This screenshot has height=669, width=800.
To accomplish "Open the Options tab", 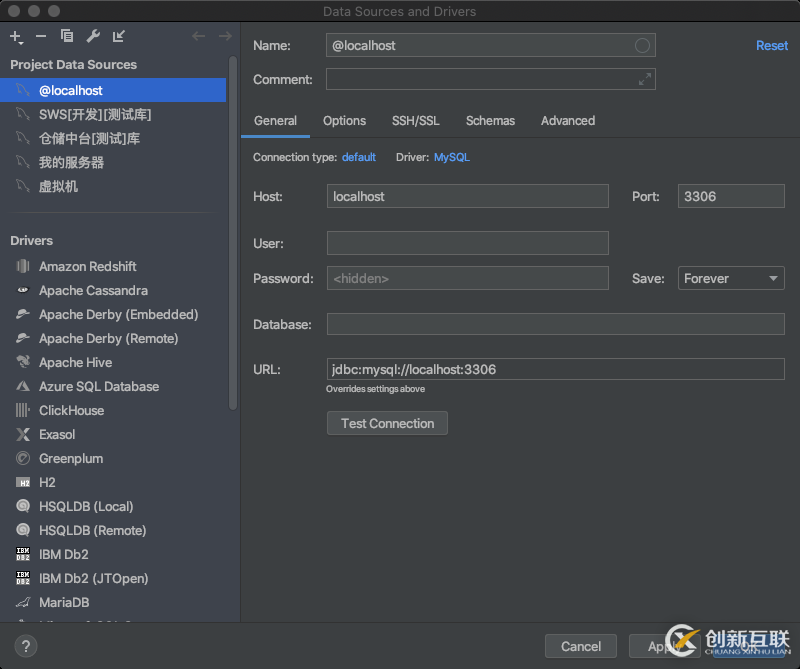I will coord(344,121).
